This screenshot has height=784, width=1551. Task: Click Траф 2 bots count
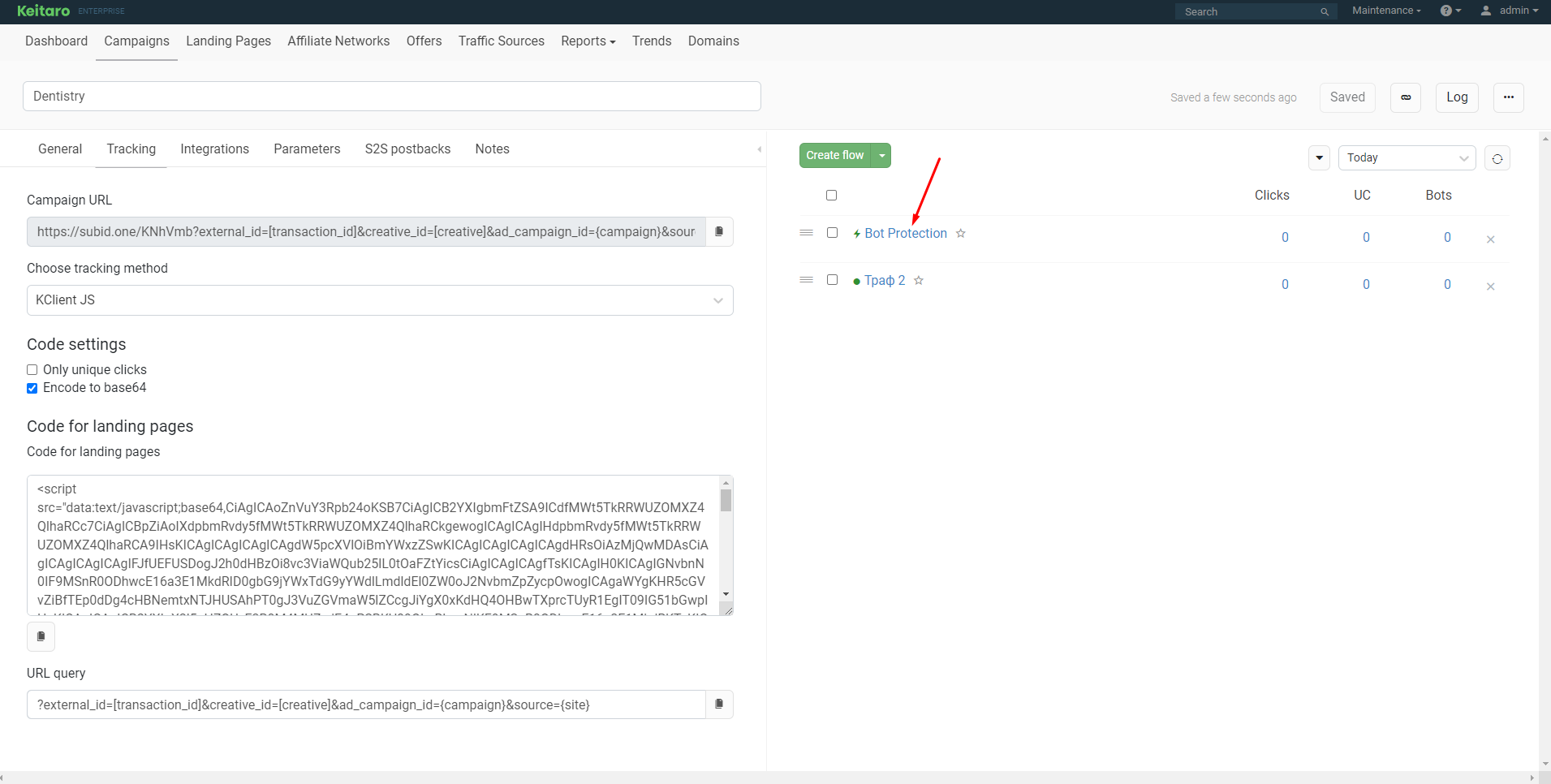tap(1447, 285)
